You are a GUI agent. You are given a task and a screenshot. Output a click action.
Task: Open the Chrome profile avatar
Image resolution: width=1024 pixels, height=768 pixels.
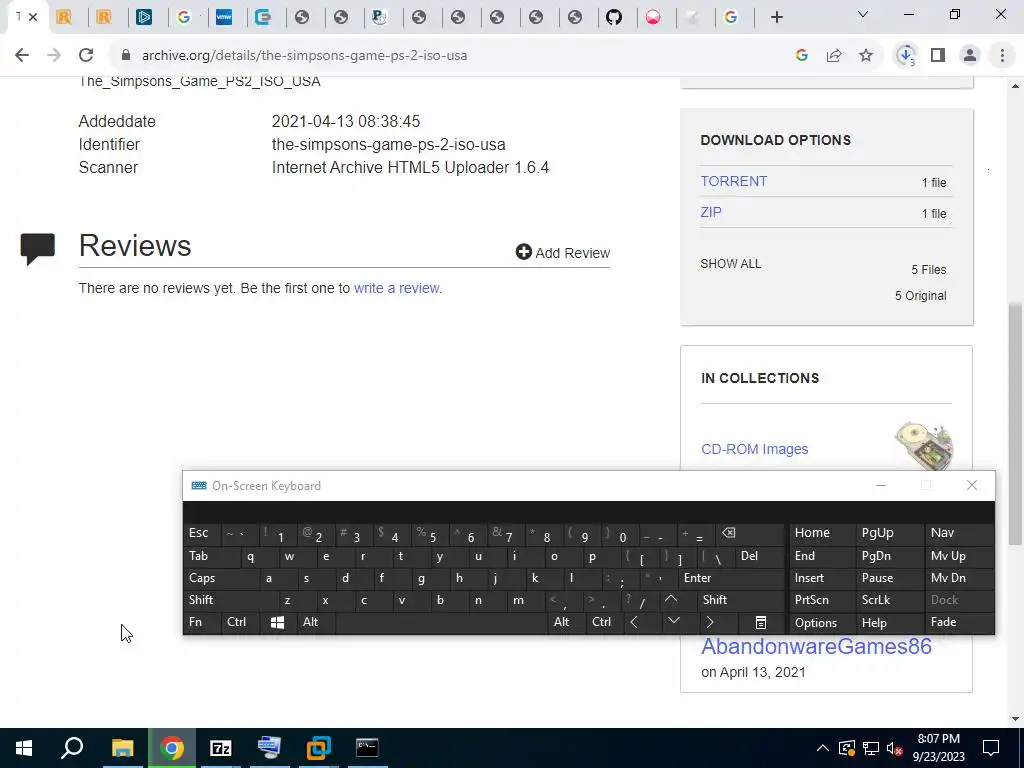(x=970, y=56)
